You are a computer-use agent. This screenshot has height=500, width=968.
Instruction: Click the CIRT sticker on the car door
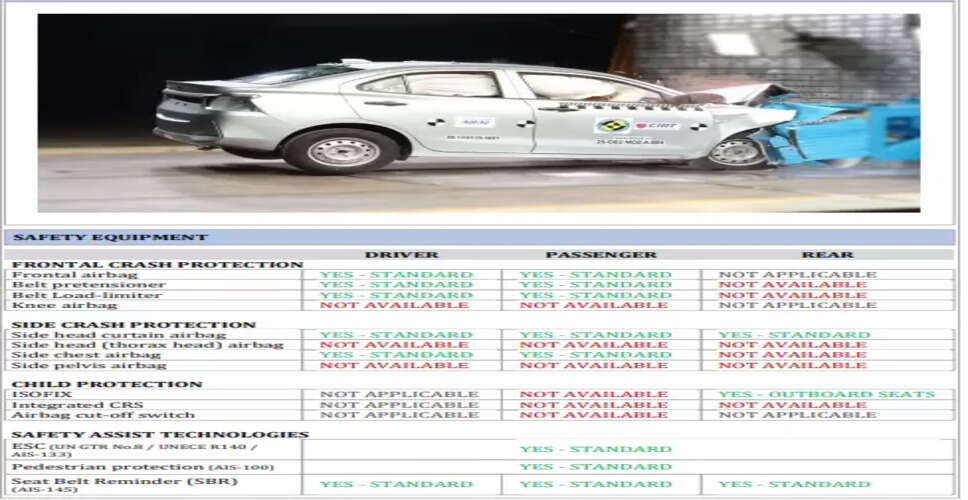point(655,125)
